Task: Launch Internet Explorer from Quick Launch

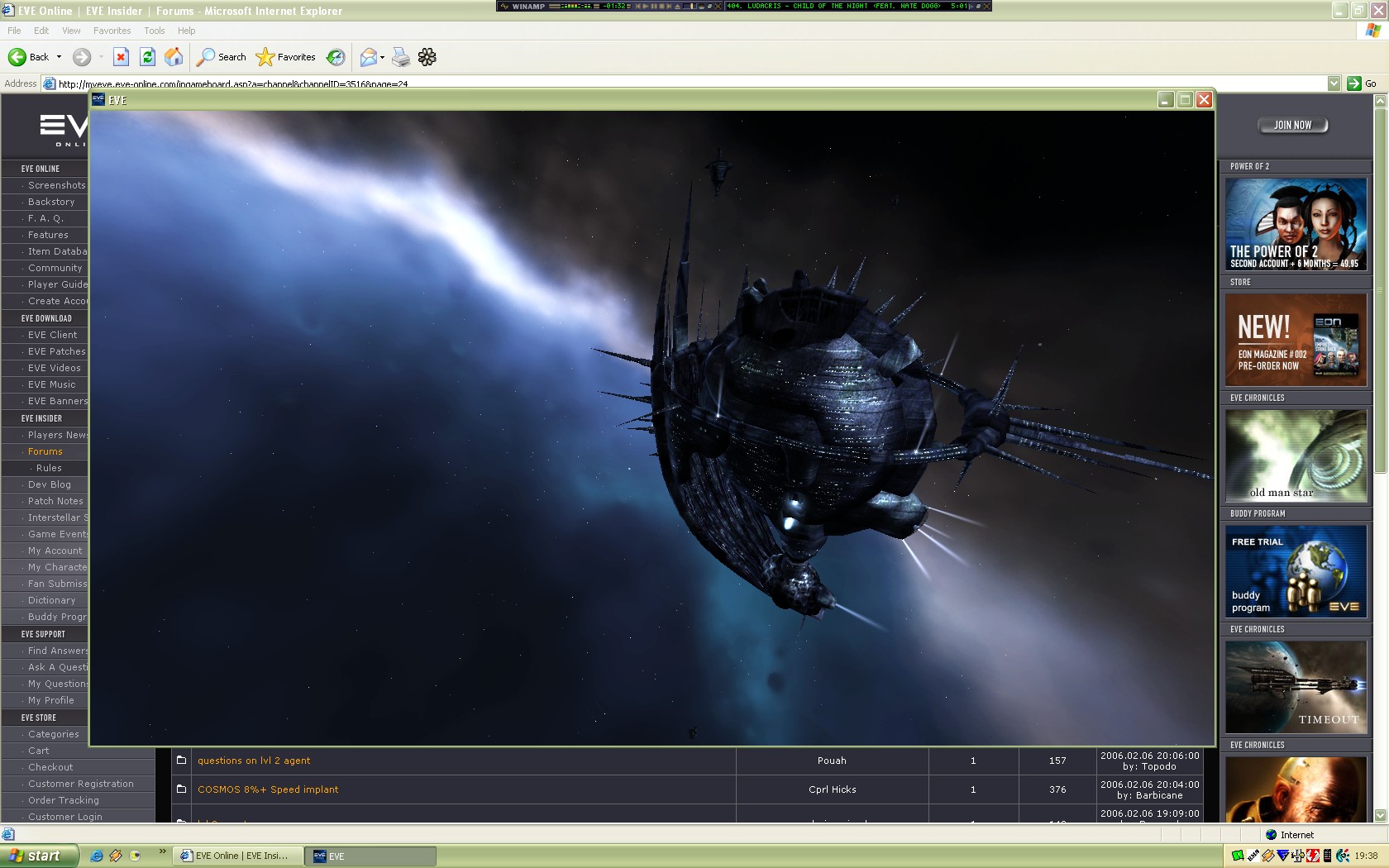Action: (x=97, y=856)
